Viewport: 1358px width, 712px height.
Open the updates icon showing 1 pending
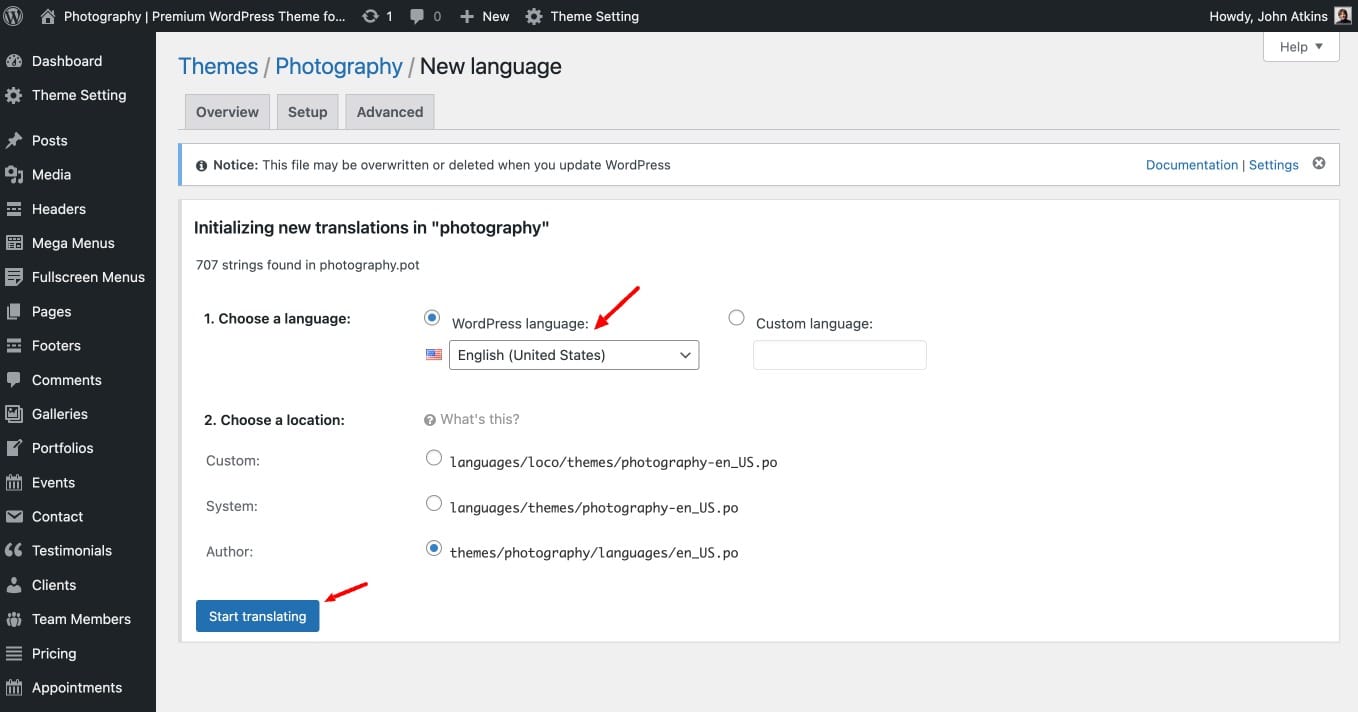click(x=370, y=16)
